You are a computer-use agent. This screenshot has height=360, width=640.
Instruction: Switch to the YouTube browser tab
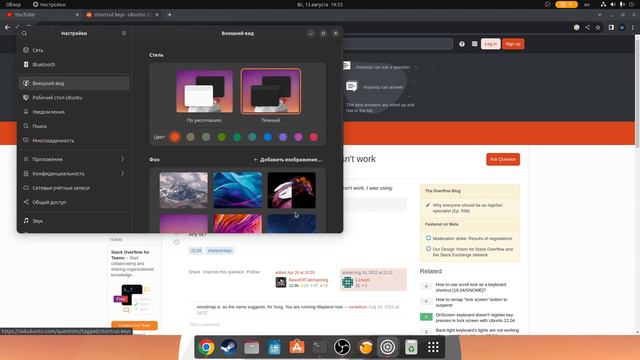(43, 15)
